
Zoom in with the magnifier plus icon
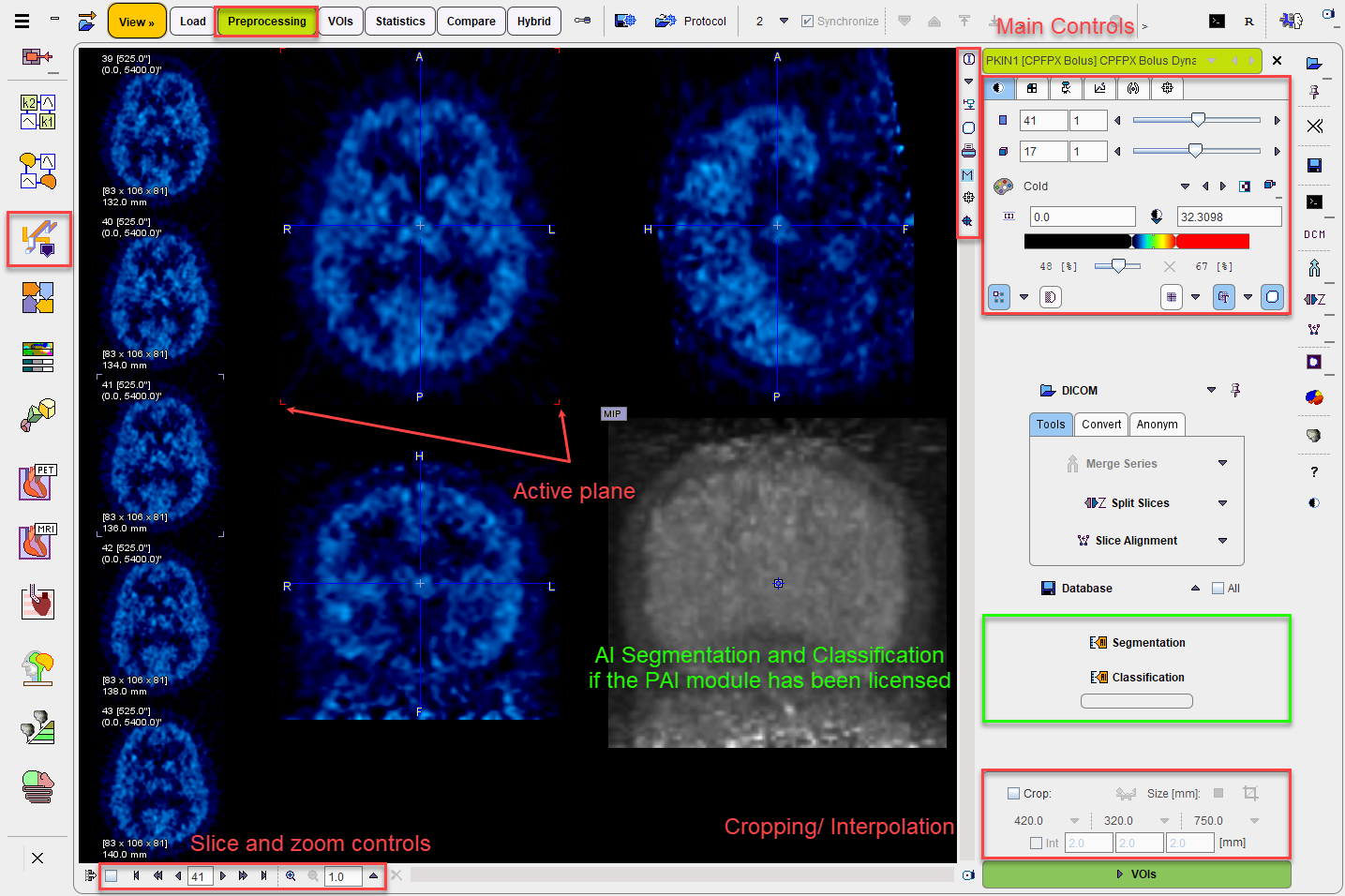coord(291,875)
